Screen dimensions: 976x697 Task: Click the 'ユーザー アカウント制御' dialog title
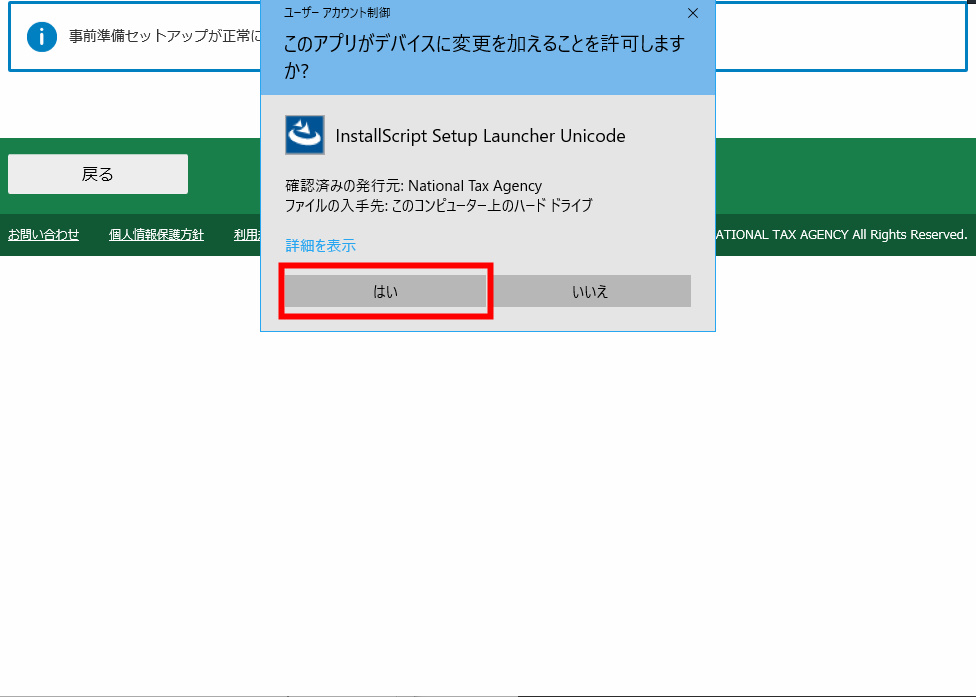click(x=337, y=12)
